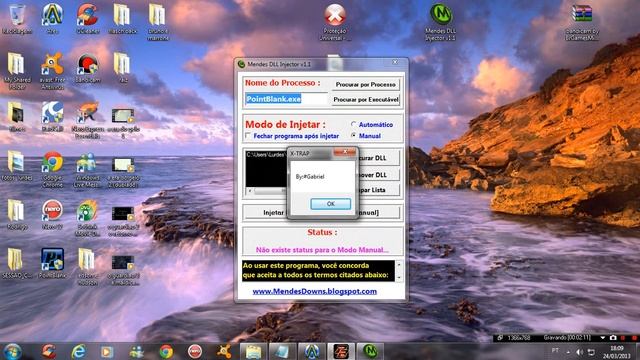The width and height of the screenshot is (640, 360).
Task: Open avast from the taskbar
Action: pyautogui.click(x=224, y=351)
